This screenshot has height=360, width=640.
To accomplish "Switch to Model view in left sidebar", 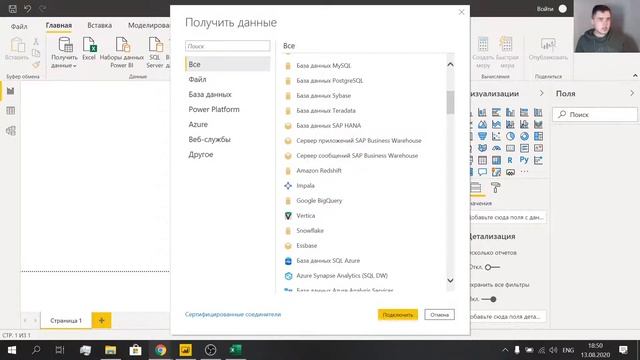I will tap(11, 131).
